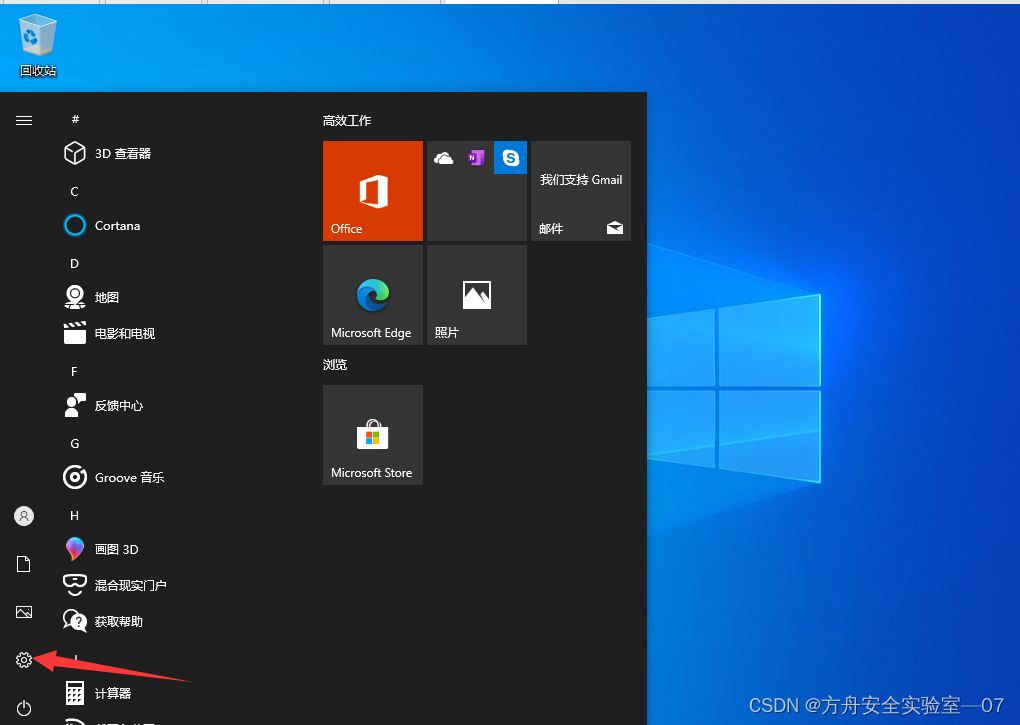The height and width of the screenshot is (725, 1020).
Task: Launch the Microsoft Edge tile
Action: 373,295
